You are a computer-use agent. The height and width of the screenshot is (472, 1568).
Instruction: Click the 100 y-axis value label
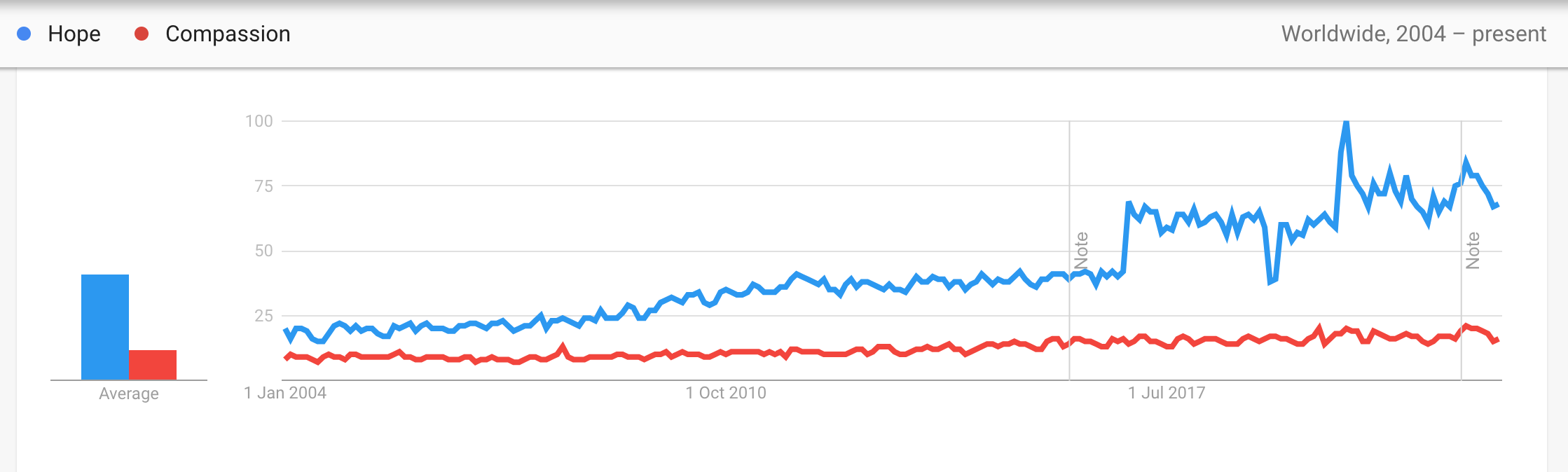pos(259,121)
